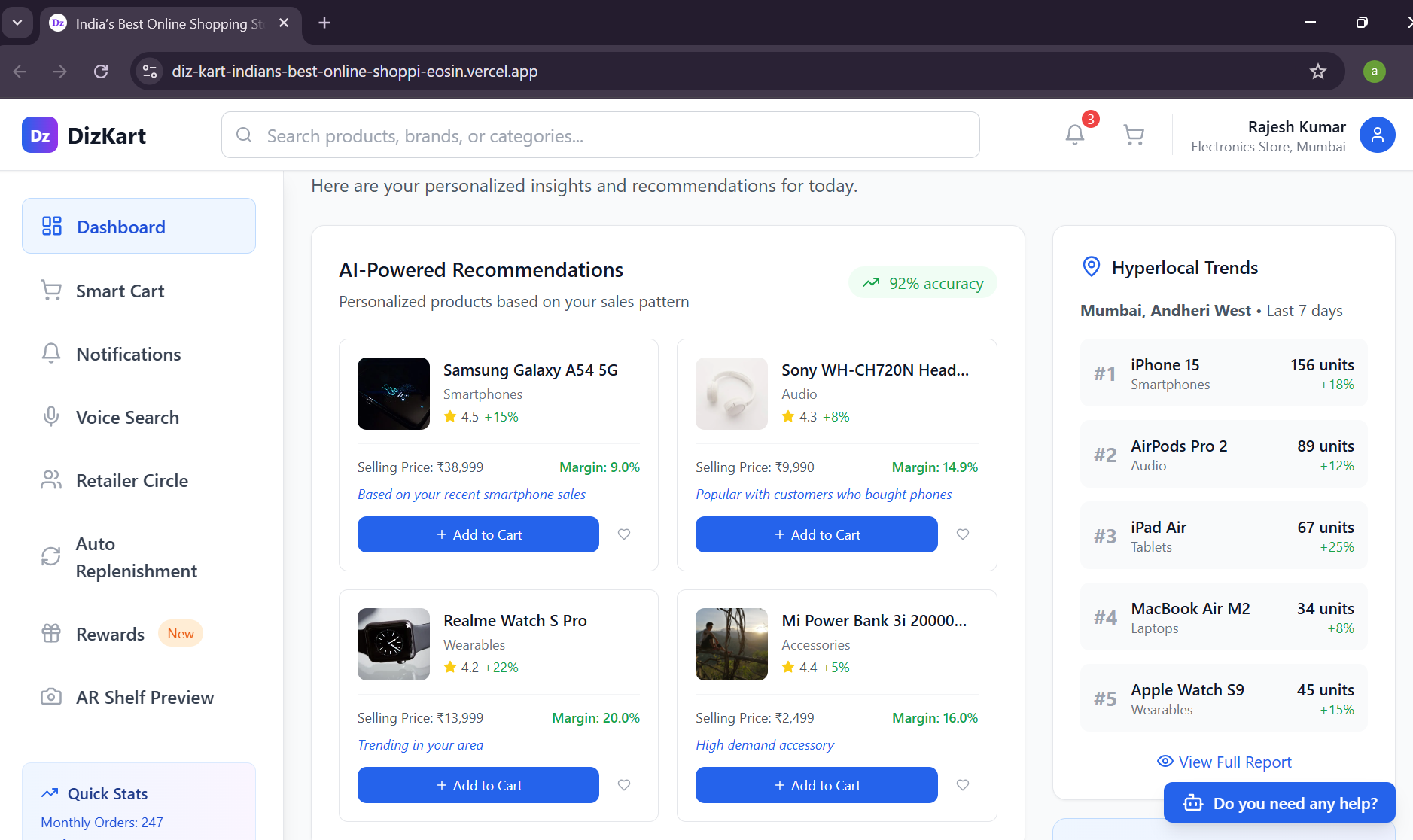Switch to the Dashboard section

[x=120, y=226]
